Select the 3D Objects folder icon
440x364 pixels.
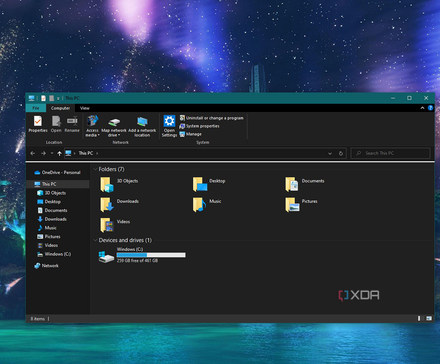(x=107, y=184)
